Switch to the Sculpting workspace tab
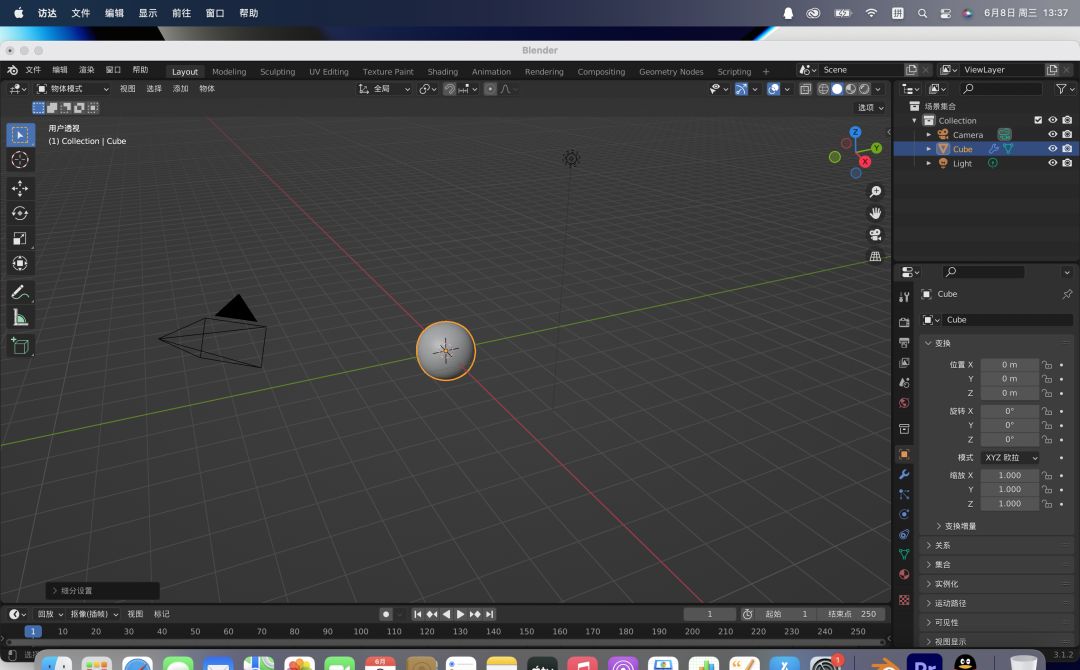This screenshot has height=670, width=1080. pos(277,72)
